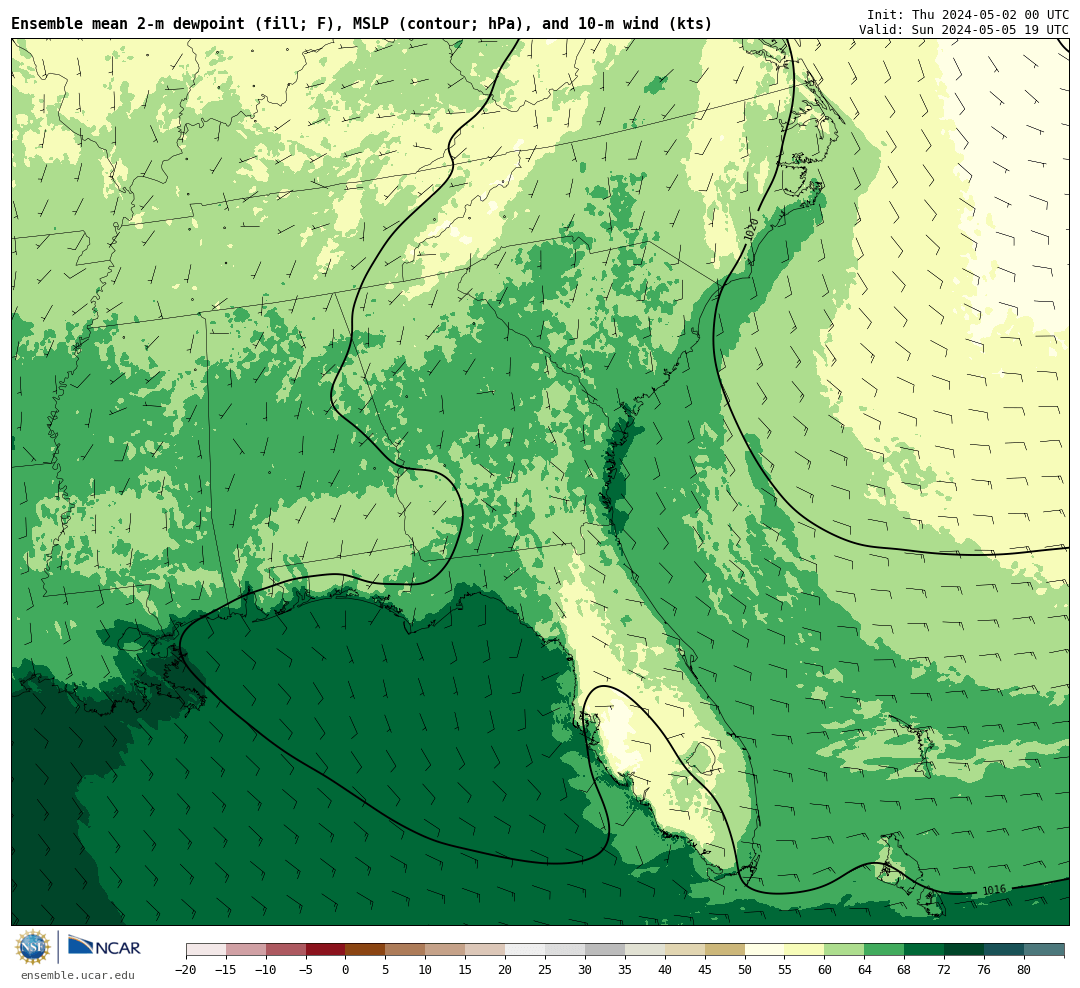Viewport: 1080px width, 988px height.
Task: Pick the 72 to 76 darkest green swatch
Action: [964, 950]
